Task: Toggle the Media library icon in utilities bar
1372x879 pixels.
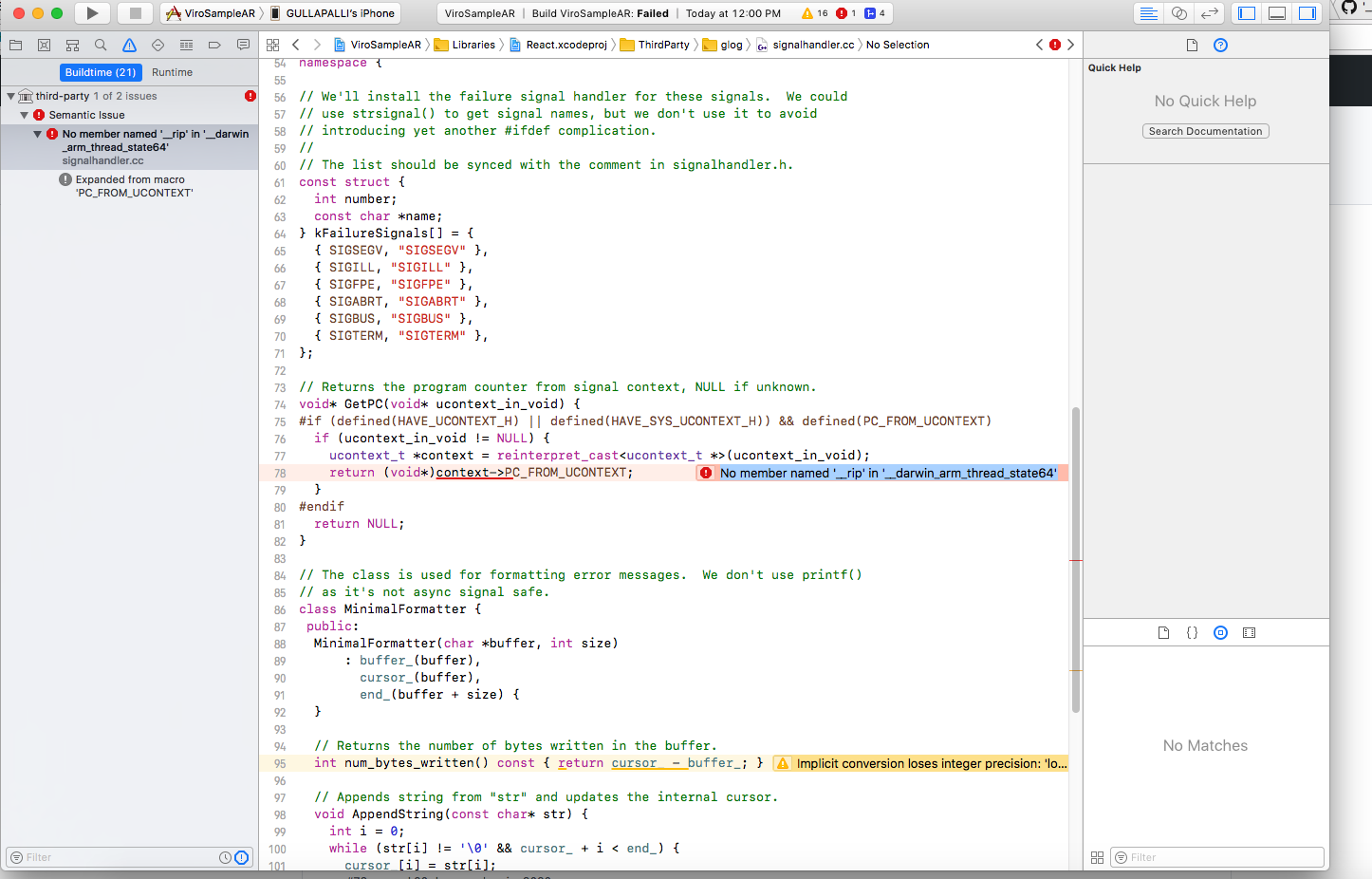Action: point(1249,632)
